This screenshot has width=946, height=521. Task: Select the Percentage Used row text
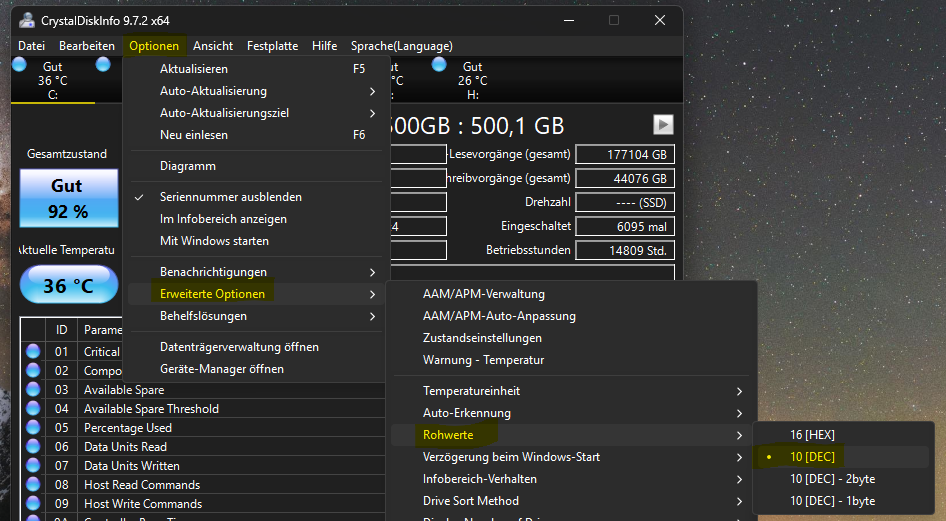coord(128,428)
